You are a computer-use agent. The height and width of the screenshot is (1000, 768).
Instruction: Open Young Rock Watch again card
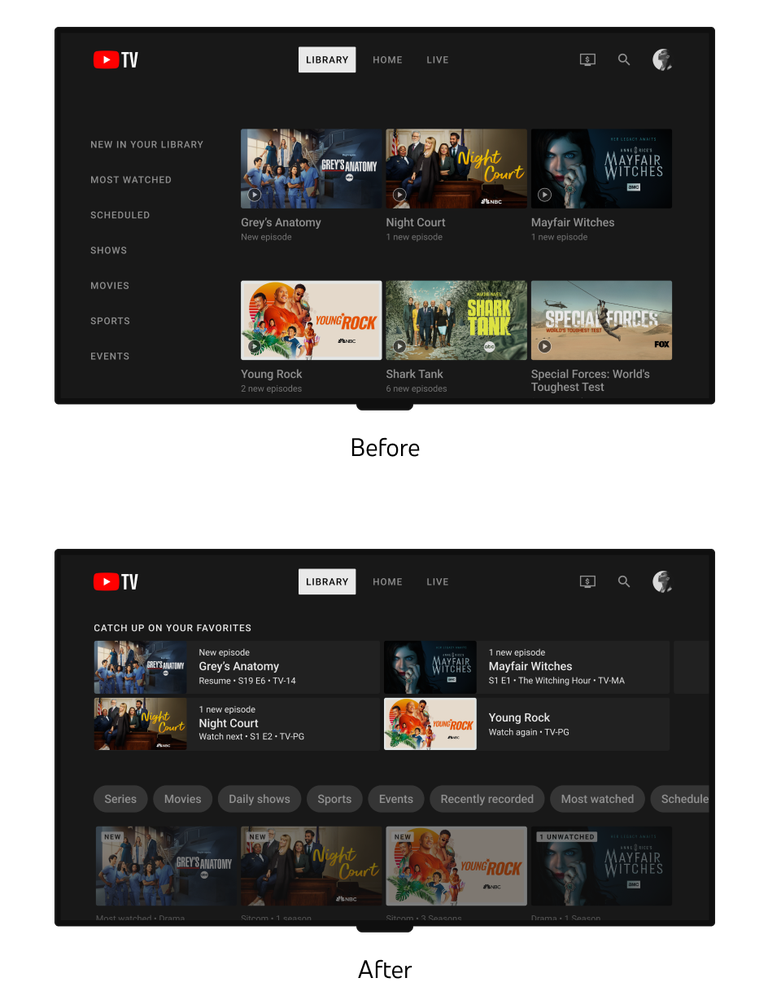(526, 724)
